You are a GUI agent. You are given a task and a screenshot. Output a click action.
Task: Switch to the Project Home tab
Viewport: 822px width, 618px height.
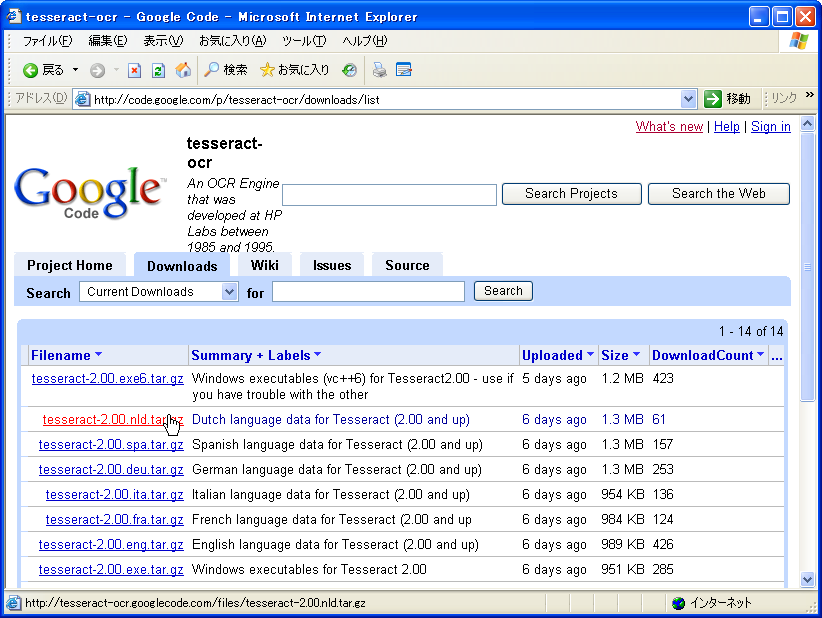click(70, 265)
